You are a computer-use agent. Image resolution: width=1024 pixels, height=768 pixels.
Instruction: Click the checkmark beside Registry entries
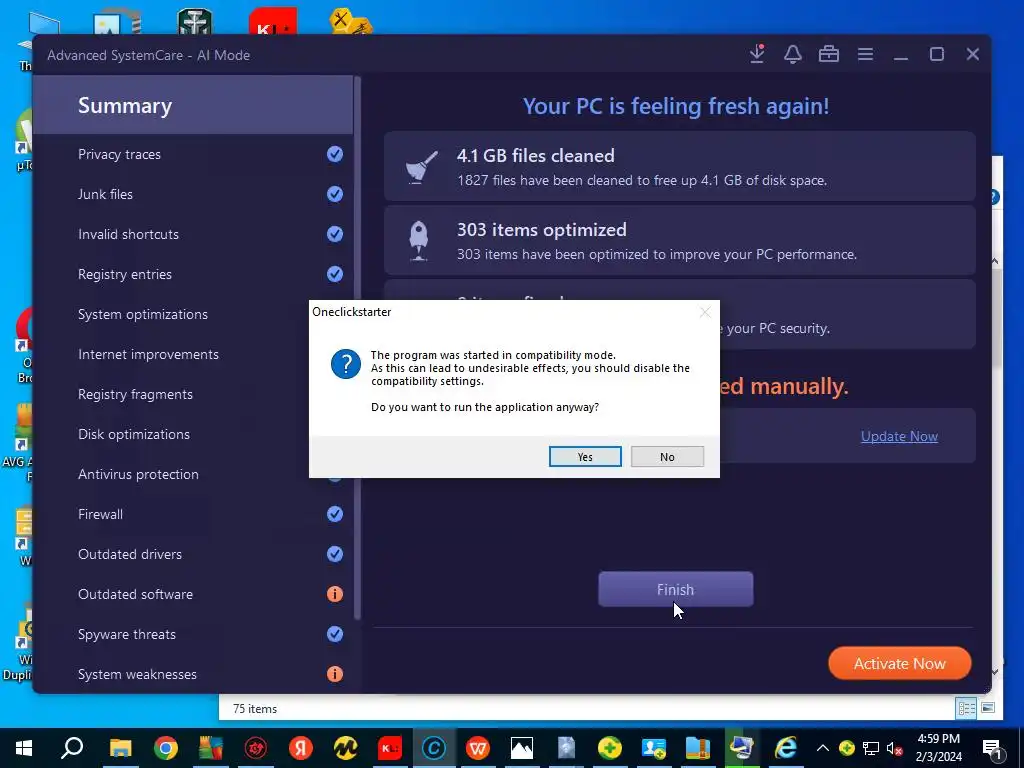pos(334,274)
